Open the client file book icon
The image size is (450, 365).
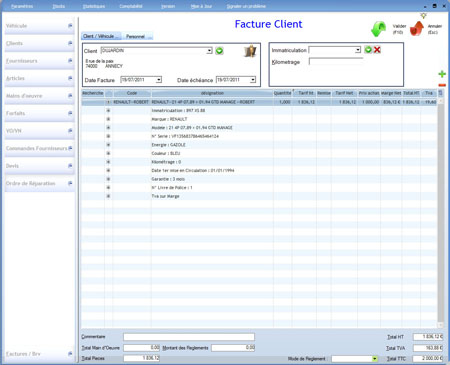click(250, 51)
